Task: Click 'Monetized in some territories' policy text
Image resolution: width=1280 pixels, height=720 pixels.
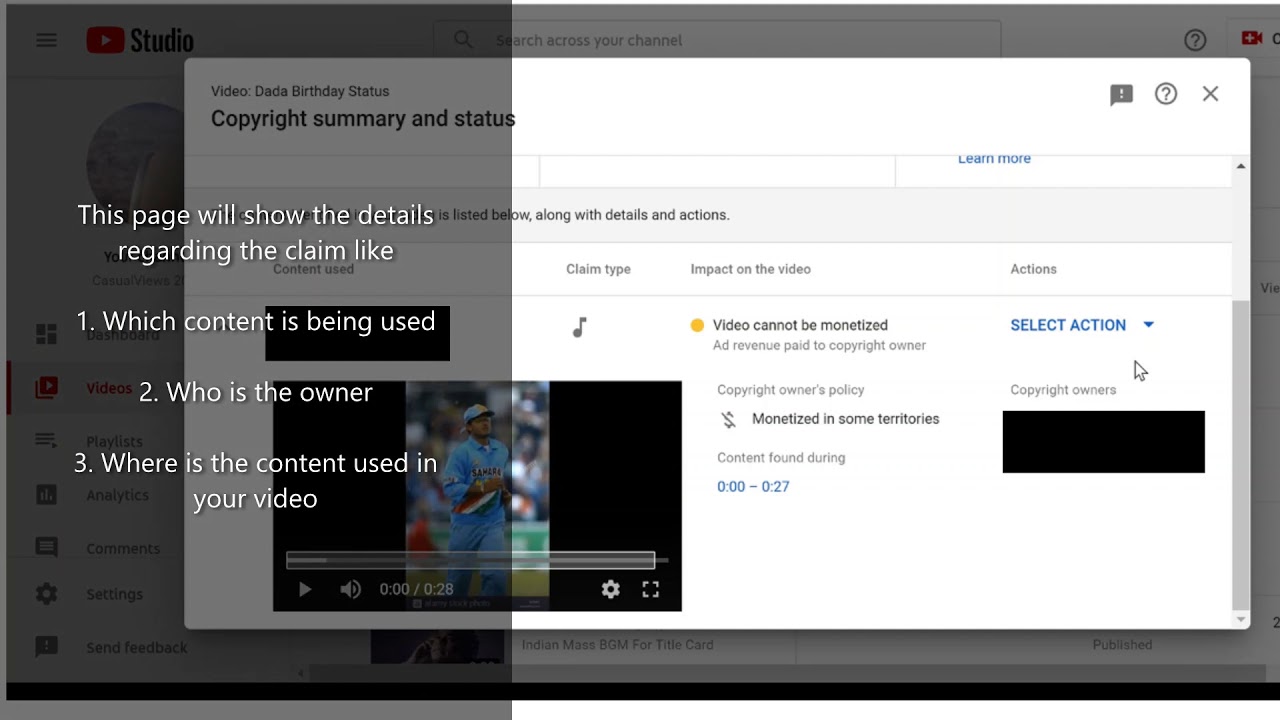Action: 845,419
